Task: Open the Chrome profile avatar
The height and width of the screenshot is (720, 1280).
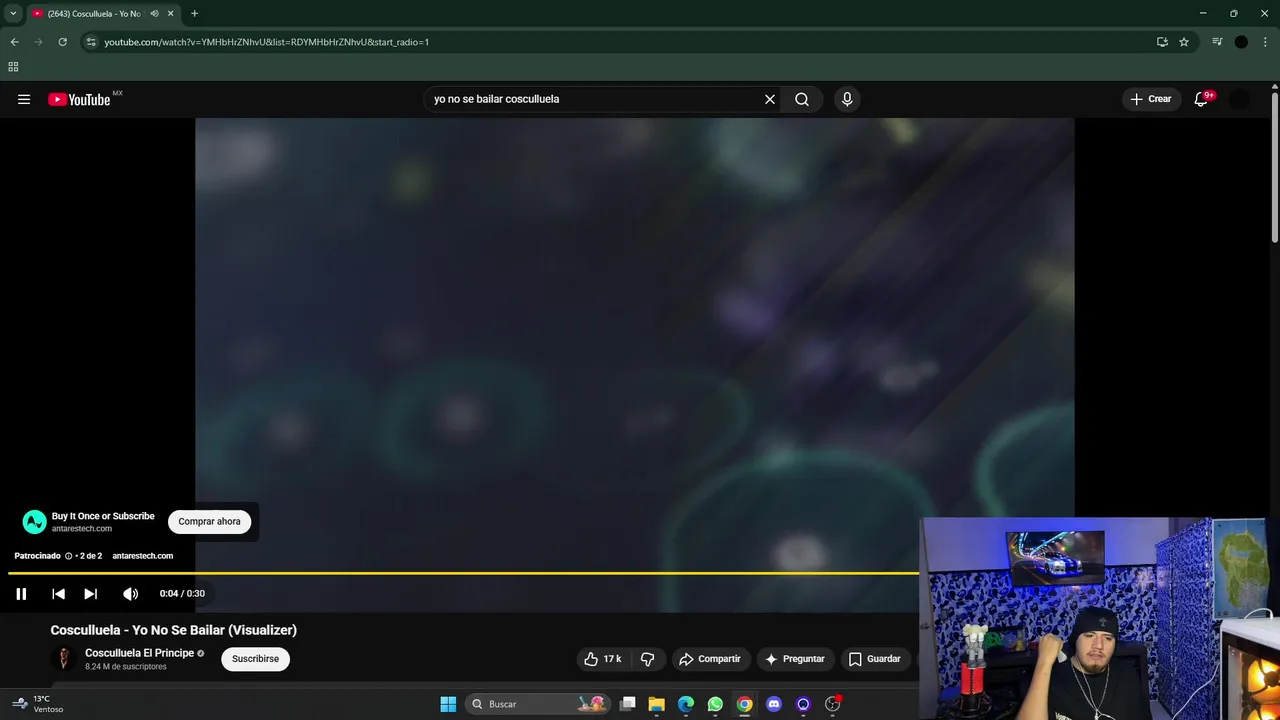Action: [1241, 42]
